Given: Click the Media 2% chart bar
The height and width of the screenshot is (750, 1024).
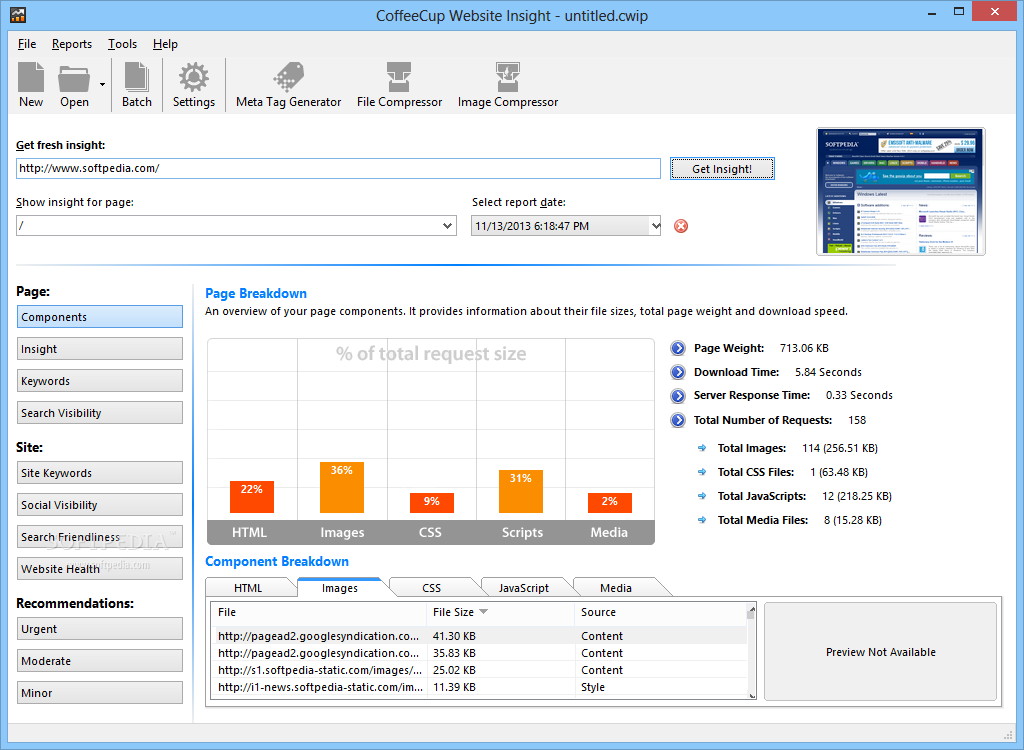Looking at the screenshot, I should click(609, 503).
